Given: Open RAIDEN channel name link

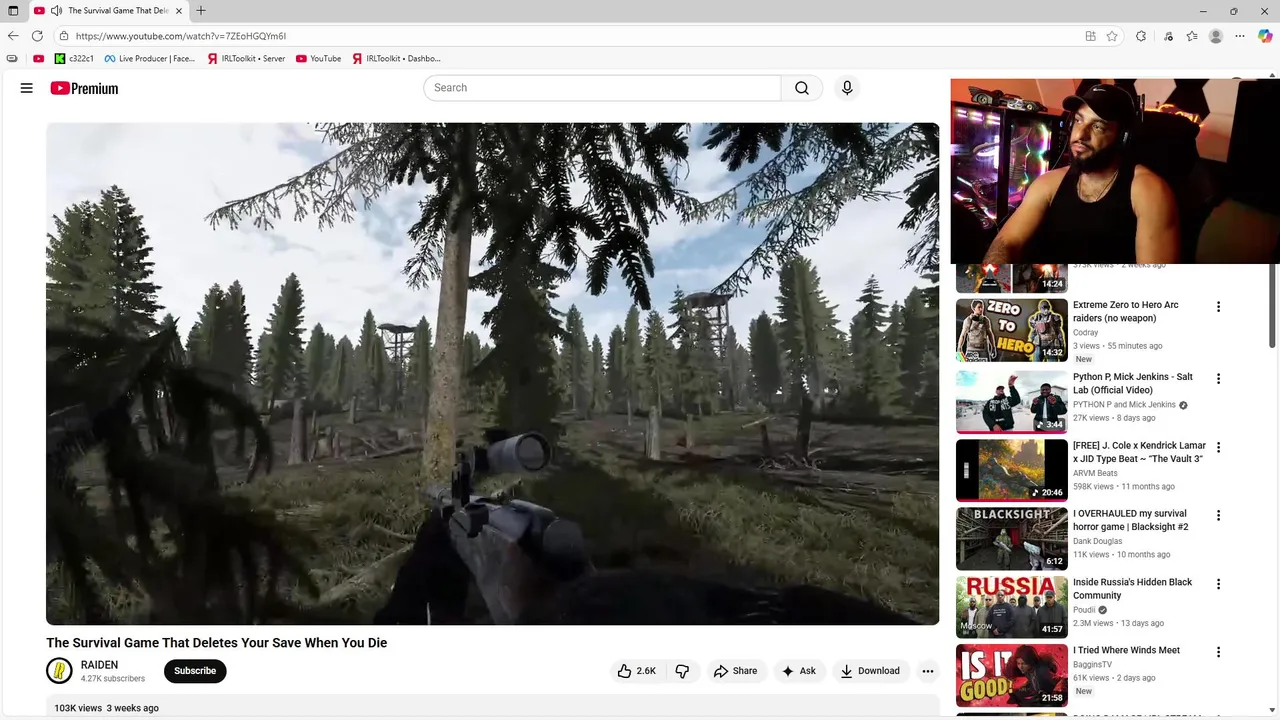Looking at the screenshot, I should (x=99, y=665).
